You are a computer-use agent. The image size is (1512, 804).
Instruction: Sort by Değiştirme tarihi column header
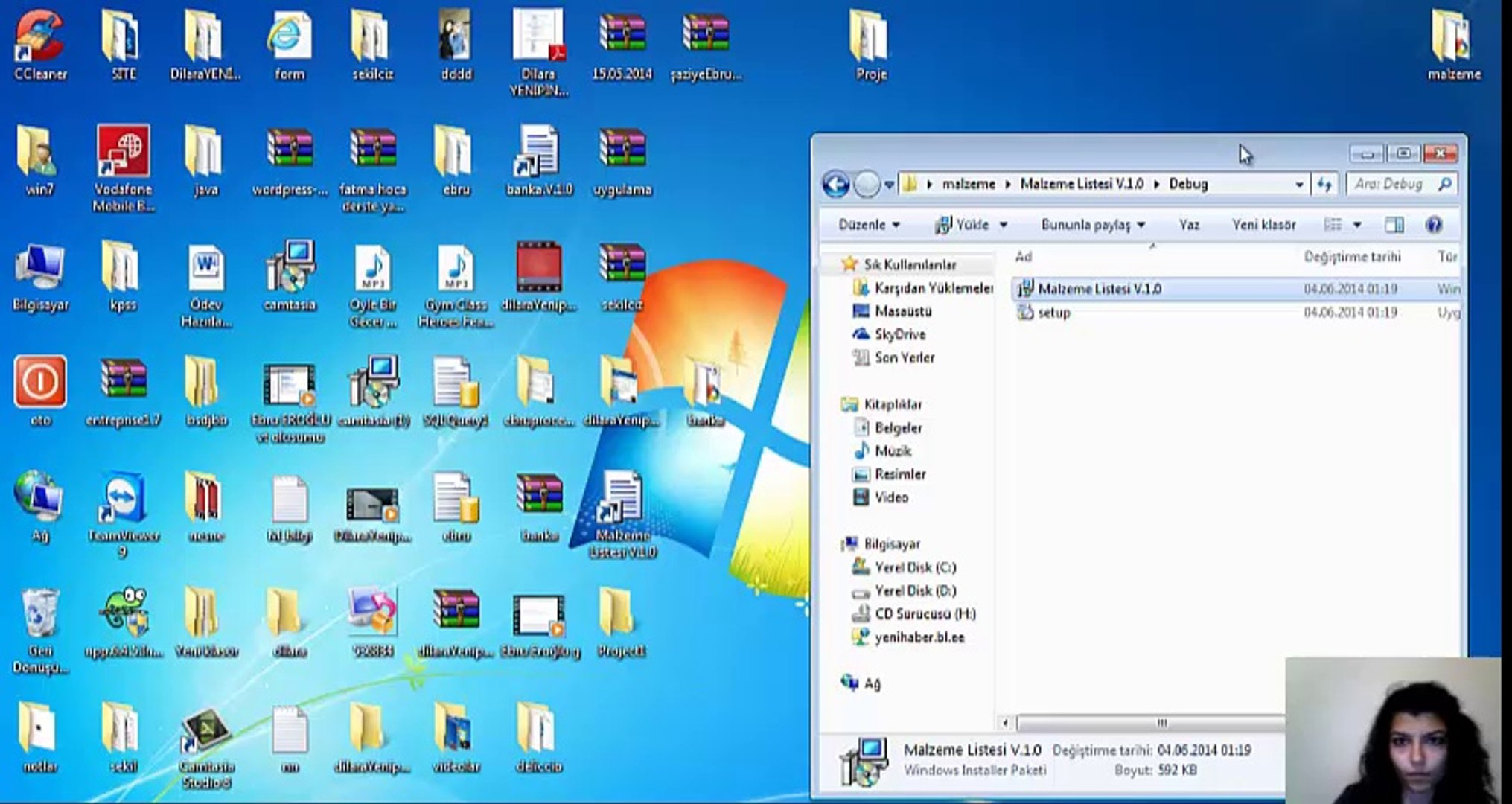click(1352, 257)
